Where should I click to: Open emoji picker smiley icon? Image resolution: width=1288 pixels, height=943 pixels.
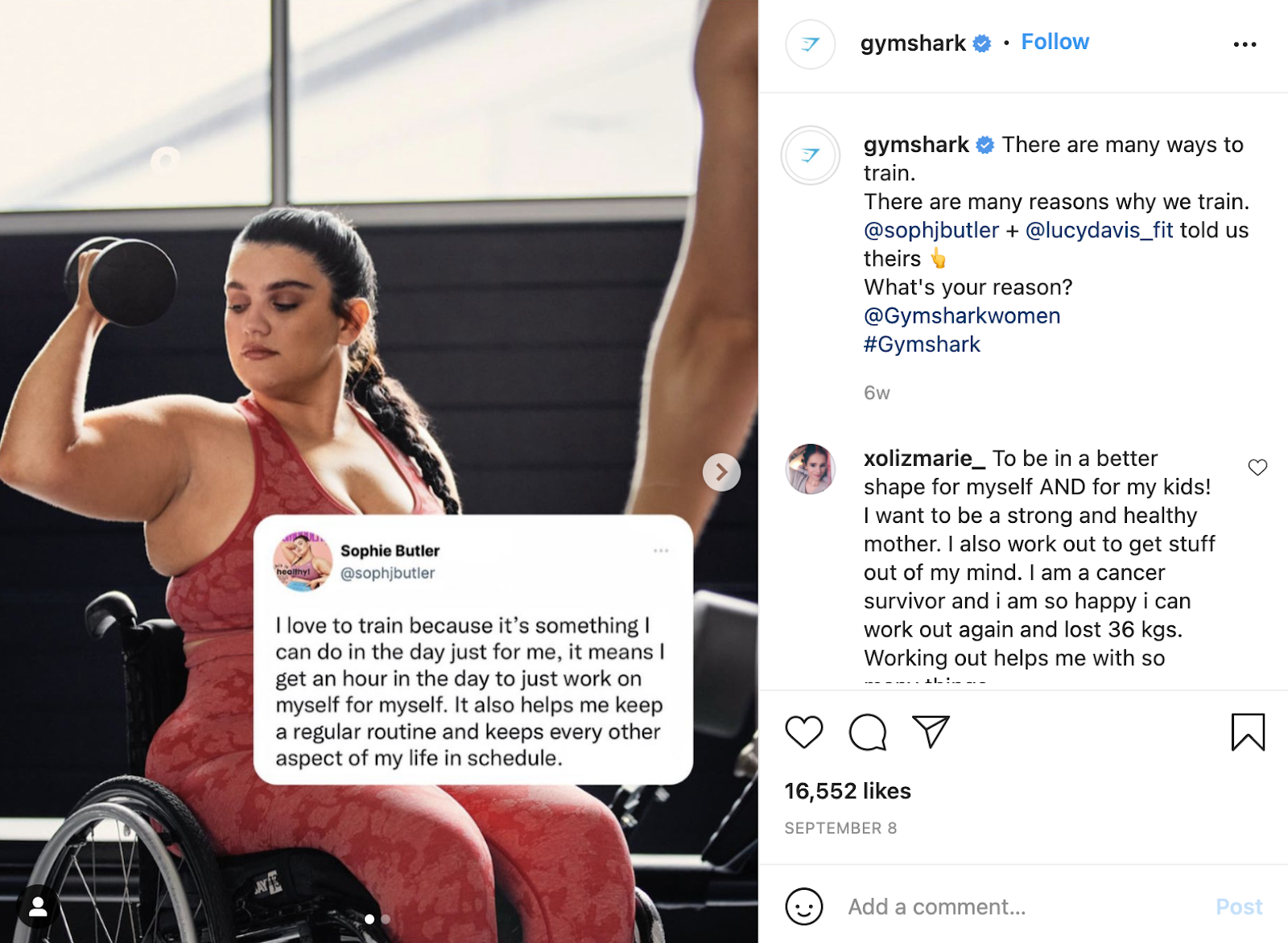tap(803, 907)
